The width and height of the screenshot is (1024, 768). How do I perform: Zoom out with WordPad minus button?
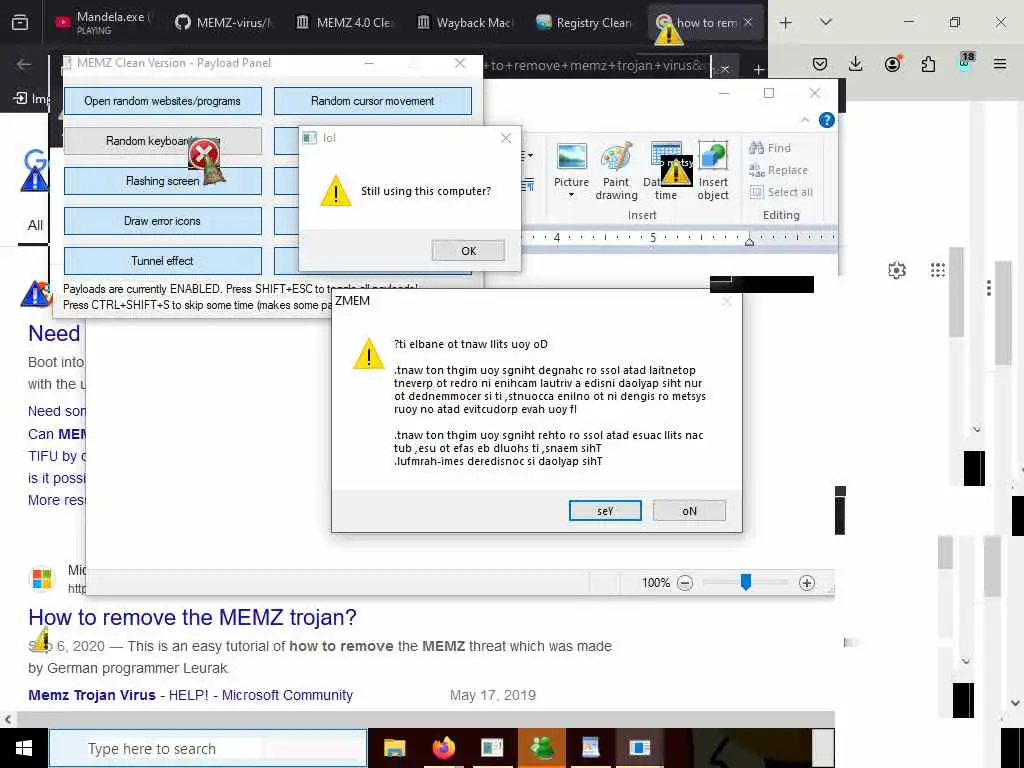point(684,583)
